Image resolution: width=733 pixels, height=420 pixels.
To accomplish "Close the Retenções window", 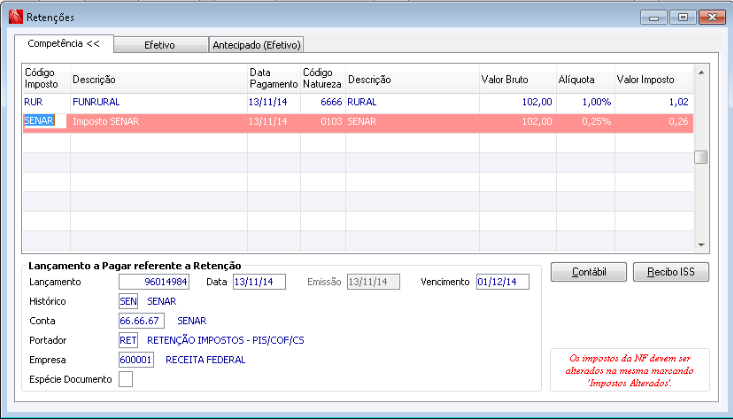I will click(x=711, y=17).
